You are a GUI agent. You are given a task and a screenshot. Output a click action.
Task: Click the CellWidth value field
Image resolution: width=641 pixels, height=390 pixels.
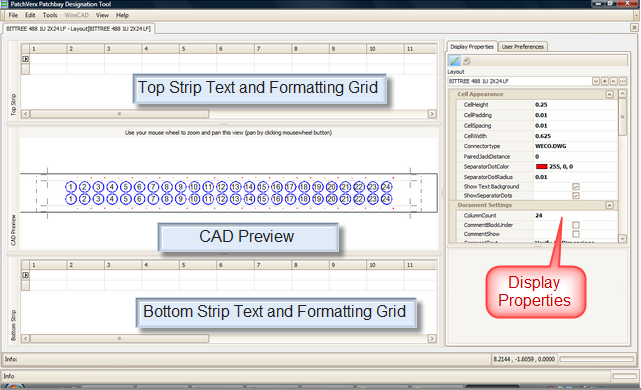click(576, 136)
